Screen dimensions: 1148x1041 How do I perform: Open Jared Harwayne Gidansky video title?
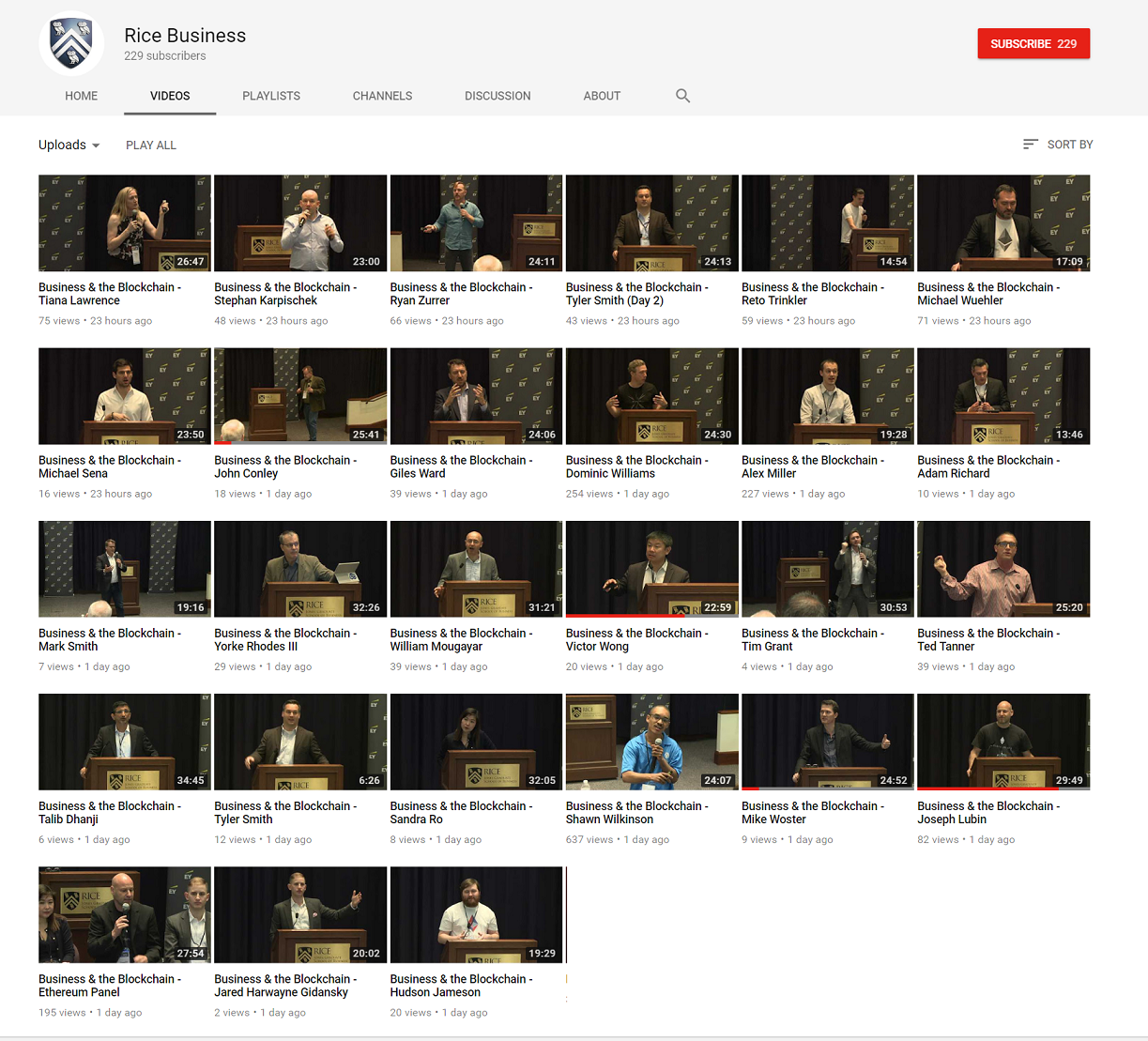[x=285, y=985]
